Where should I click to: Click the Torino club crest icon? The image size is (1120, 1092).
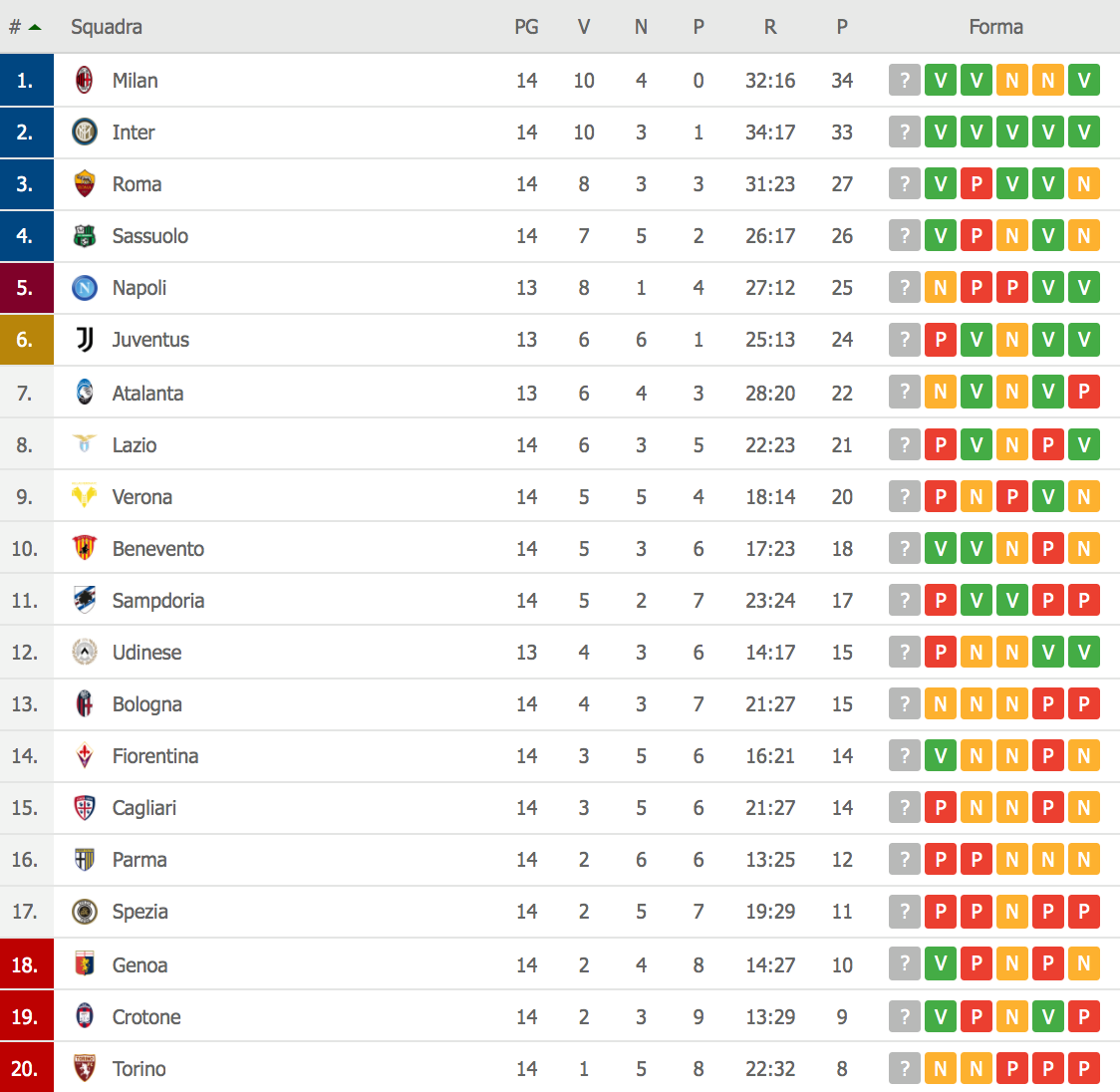(x=85, y=1068)
